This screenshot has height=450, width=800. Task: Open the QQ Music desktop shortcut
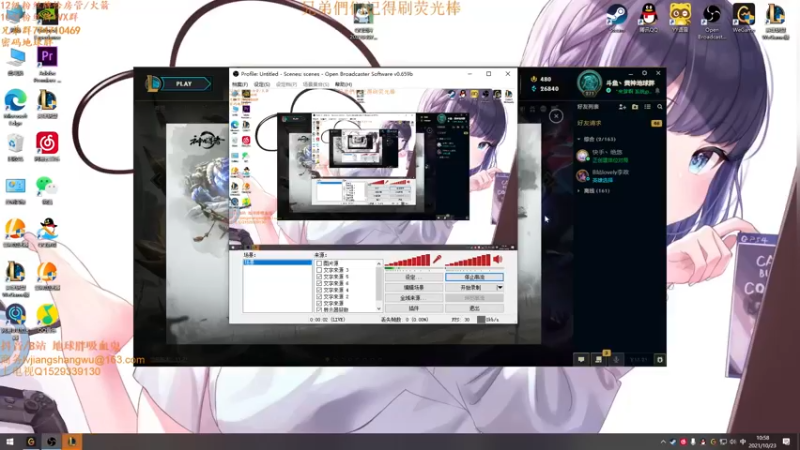click(47, 319)
